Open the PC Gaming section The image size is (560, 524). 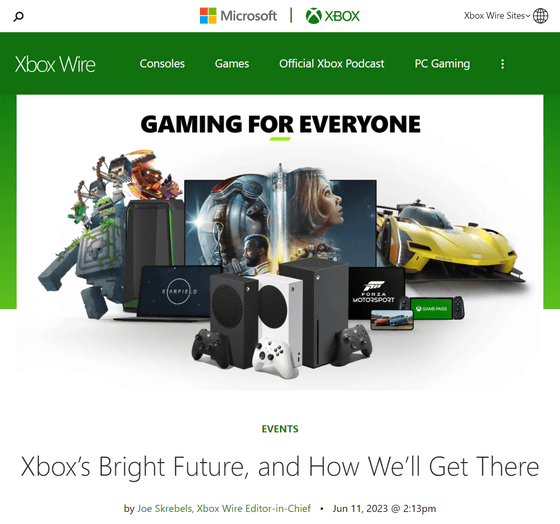[x=442, y=64]
